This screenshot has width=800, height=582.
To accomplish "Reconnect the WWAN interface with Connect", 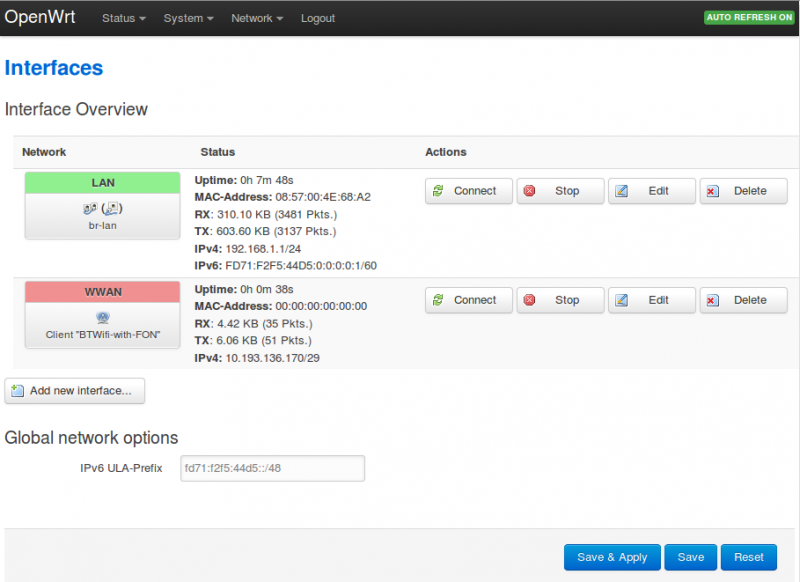I will [x=468, y=300].
